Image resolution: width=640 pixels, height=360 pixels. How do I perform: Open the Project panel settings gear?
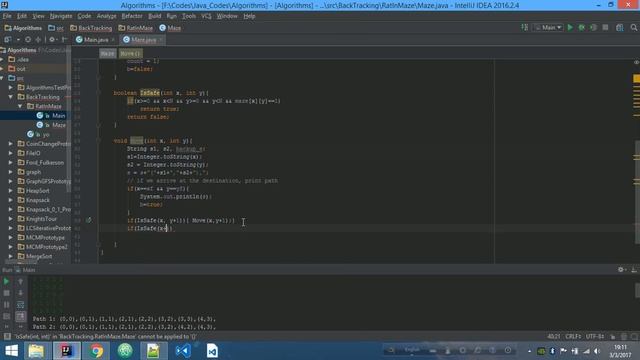click(52, 40)
